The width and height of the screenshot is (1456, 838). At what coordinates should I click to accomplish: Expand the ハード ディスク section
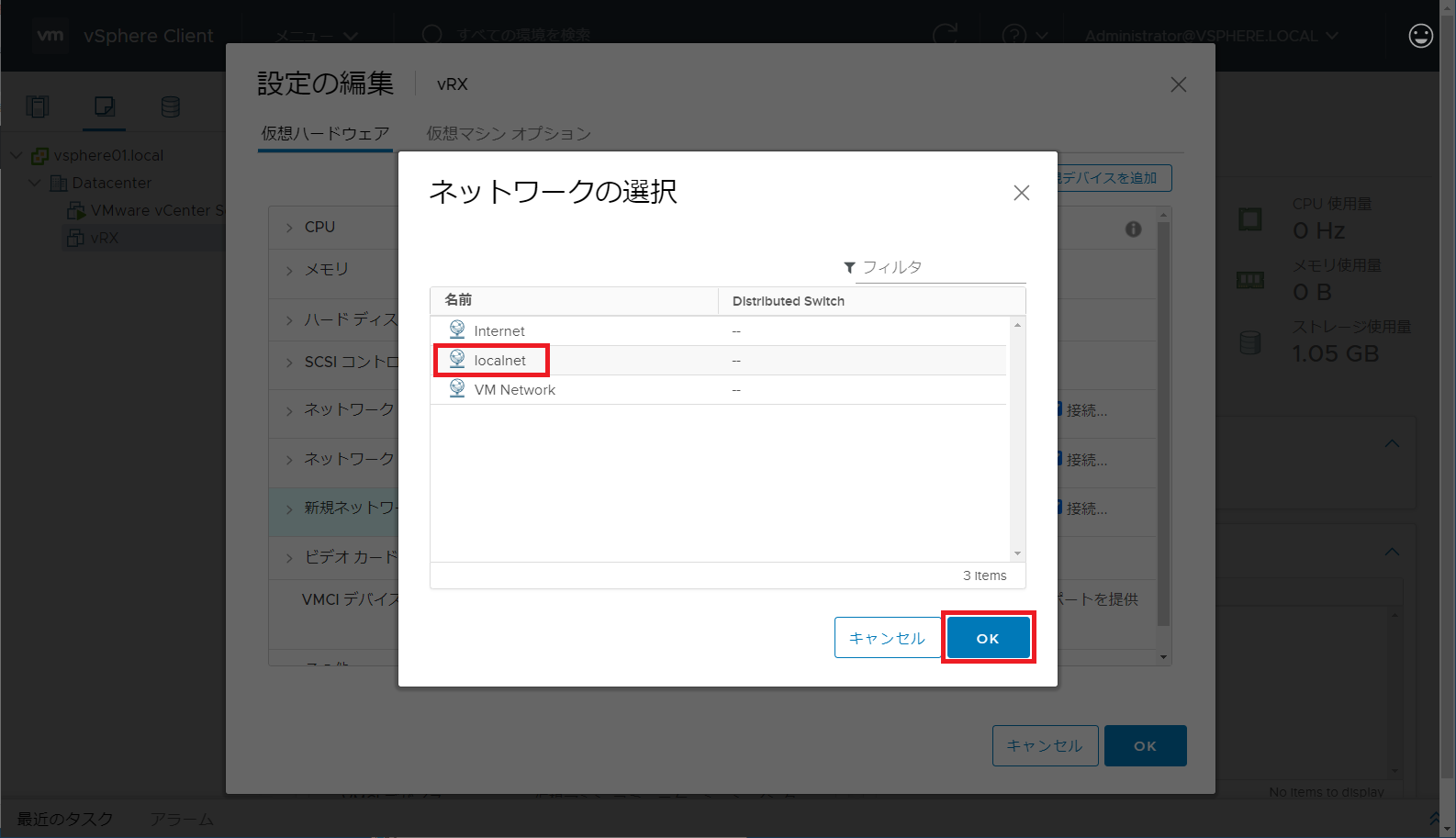click(289, 320)
